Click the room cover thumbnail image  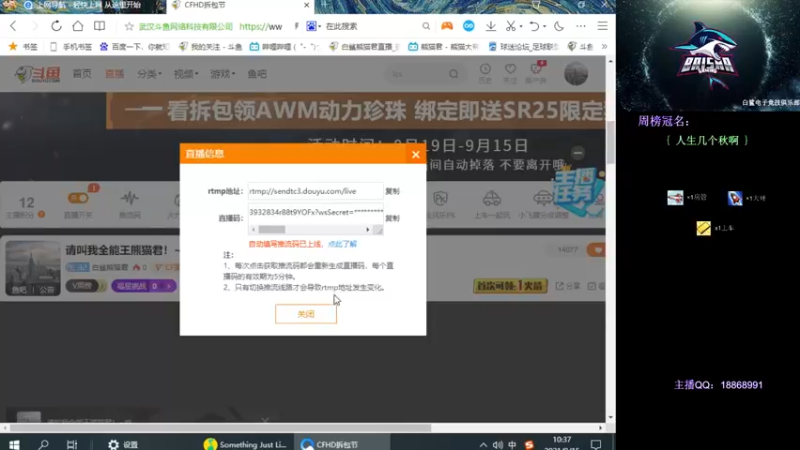pyautogui.click(x=33, y=268)
